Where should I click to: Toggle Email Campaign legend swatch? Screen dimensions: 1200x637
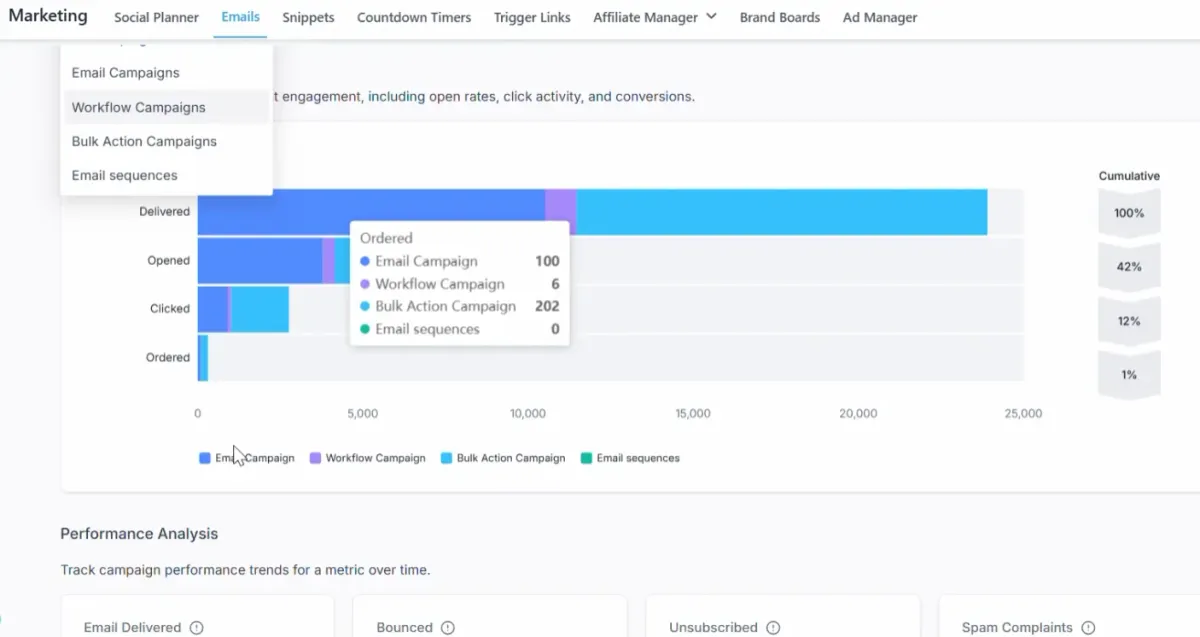pyautogui.click(x=205, y=458)
